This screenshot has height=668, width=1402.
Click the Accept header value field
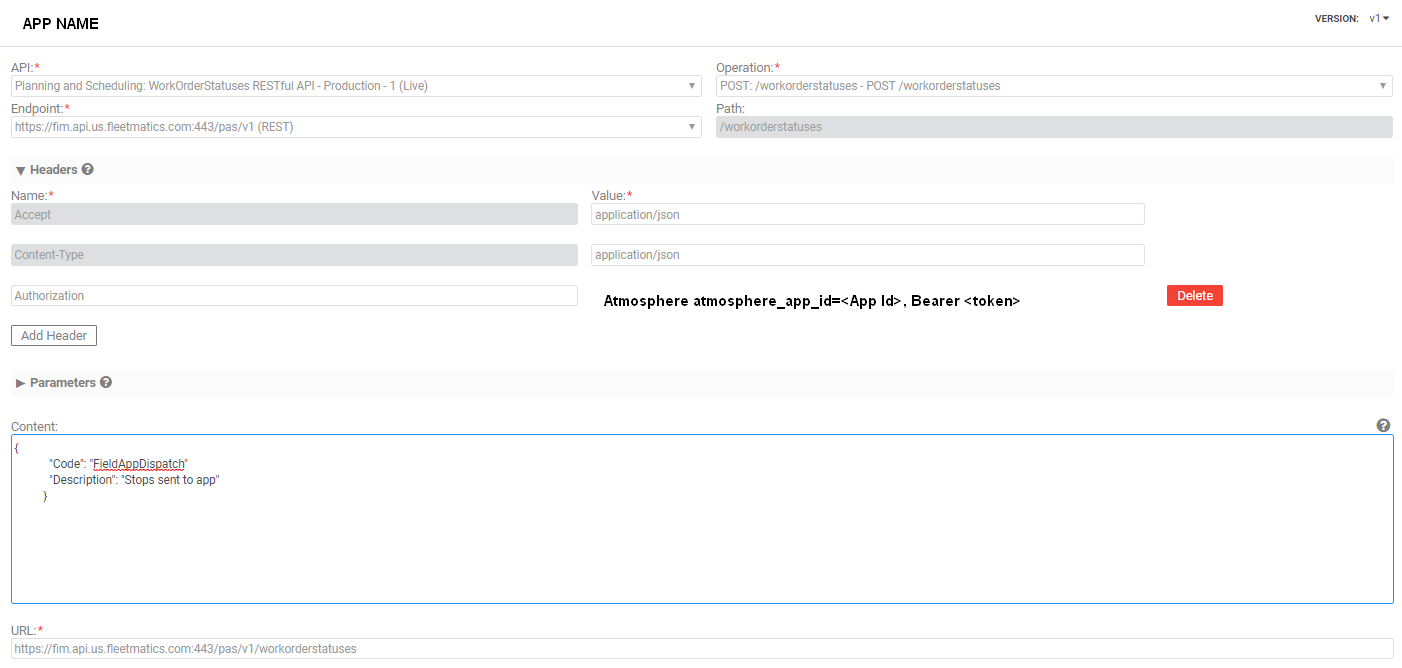coord(867,214)
